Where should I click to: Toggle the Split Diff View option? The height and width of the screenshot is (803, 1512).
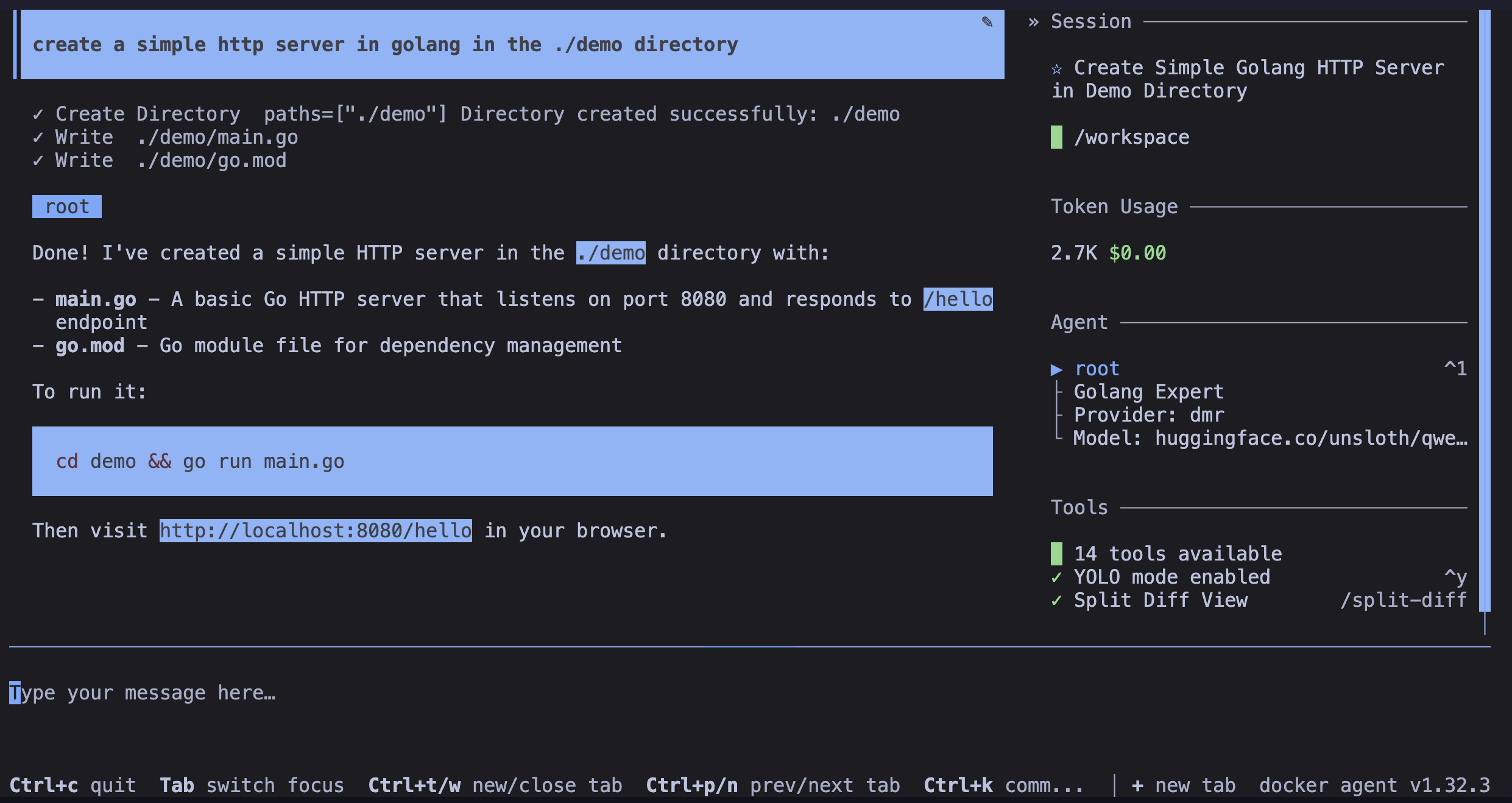coord(1160,600)
